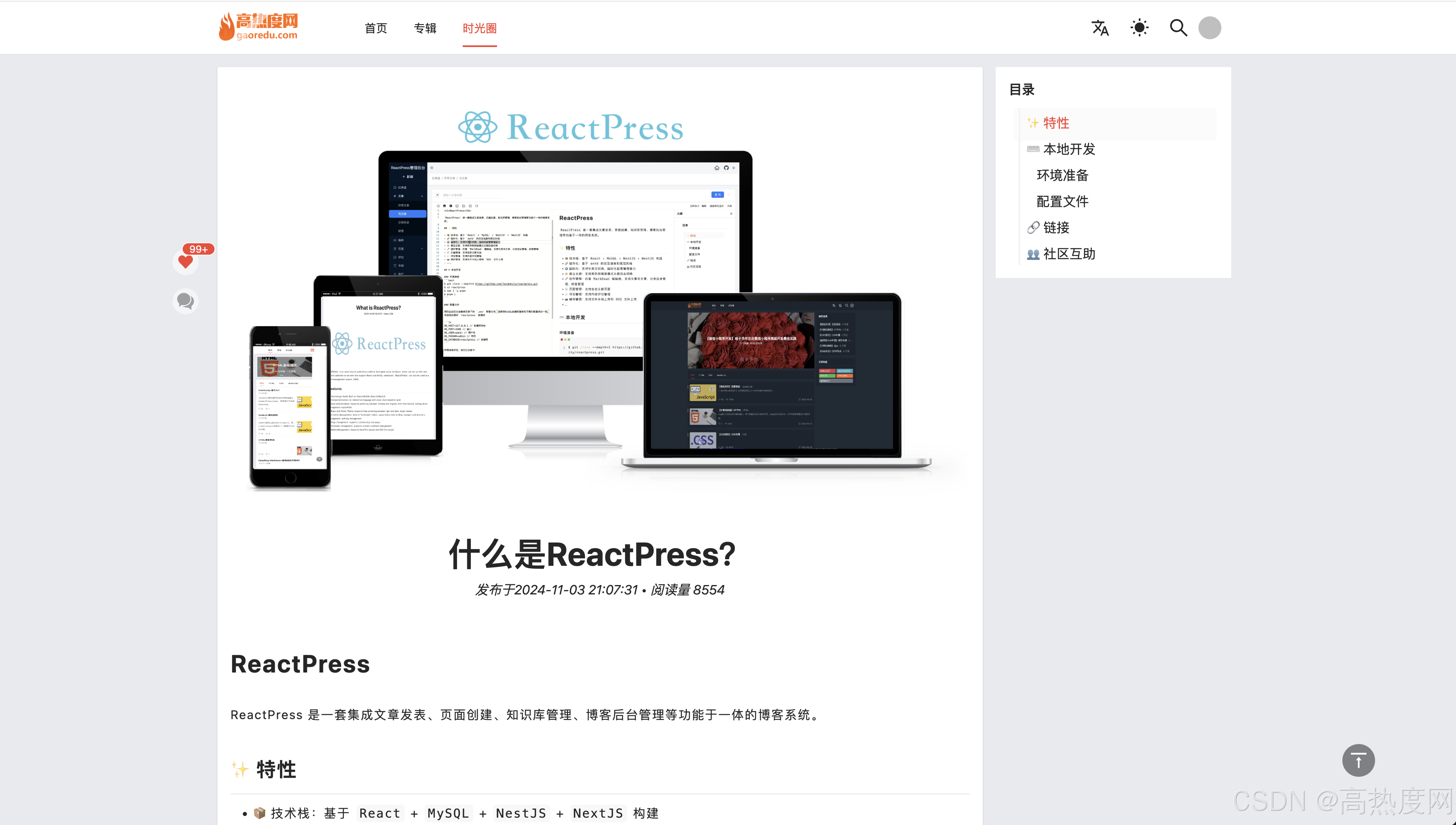The height and width of the screenshot is (825, 1456).
Task: Click the 目录 sidebar heading
Action: coord(1021,90)
